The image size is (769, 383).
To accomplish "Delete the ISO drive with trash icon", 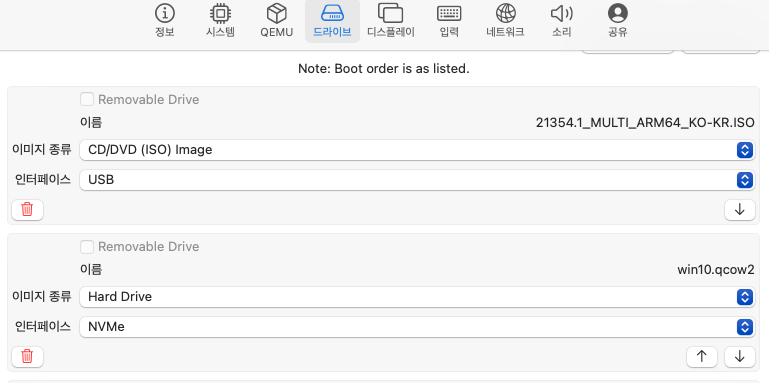I will click(27, 210).
